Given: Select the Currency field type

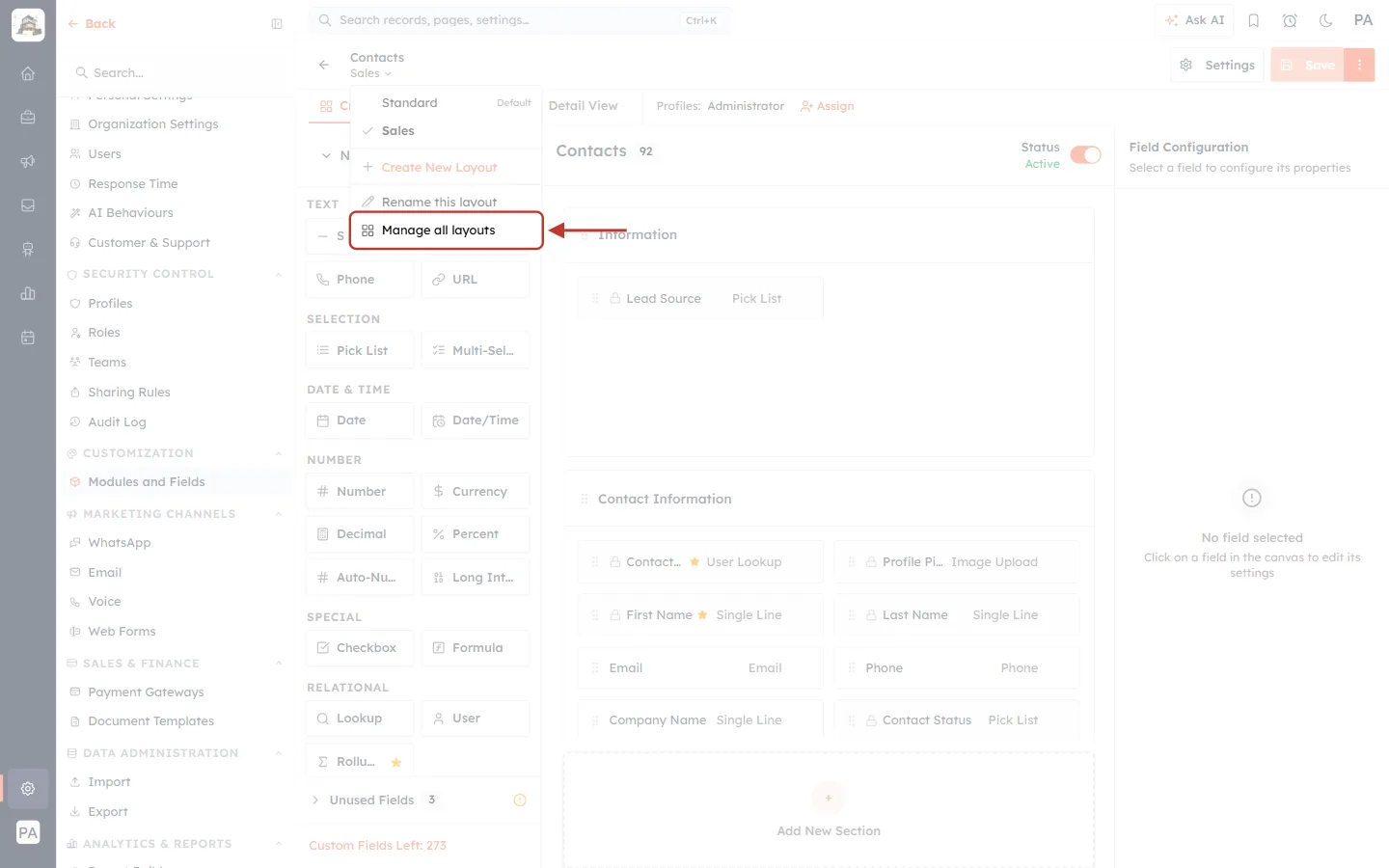Looking at the screenshot, I should coord(476,491).
